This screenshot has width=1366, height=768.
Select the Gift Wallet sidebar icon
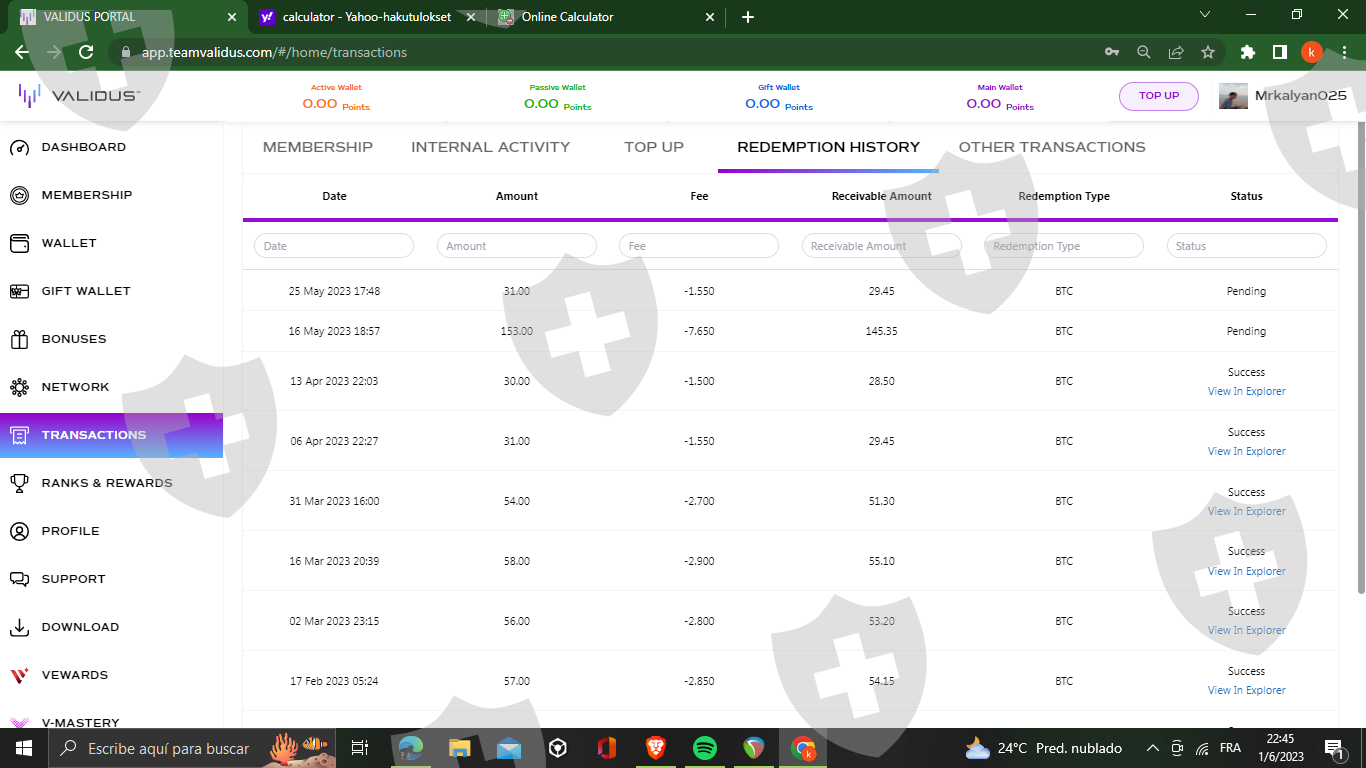(x=19, y=292)
